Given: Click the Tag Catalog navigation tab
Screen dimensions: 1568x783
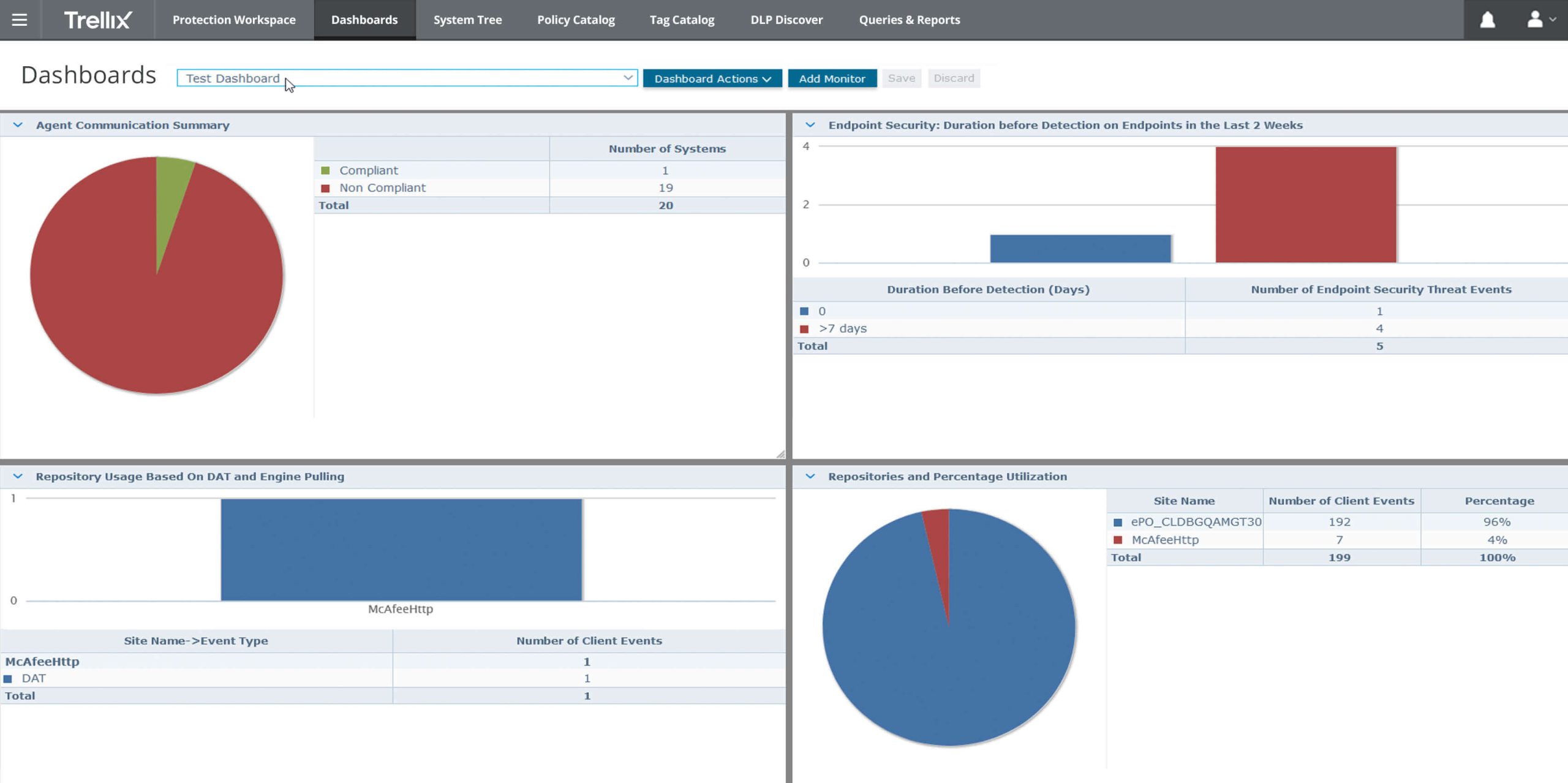Looking at the screenshot, I should (x=681, y=19).
